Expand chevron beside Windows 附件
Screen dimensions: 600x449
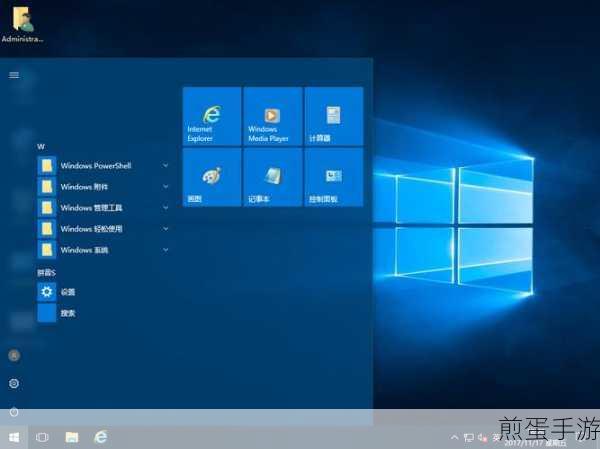pos(165,186)
